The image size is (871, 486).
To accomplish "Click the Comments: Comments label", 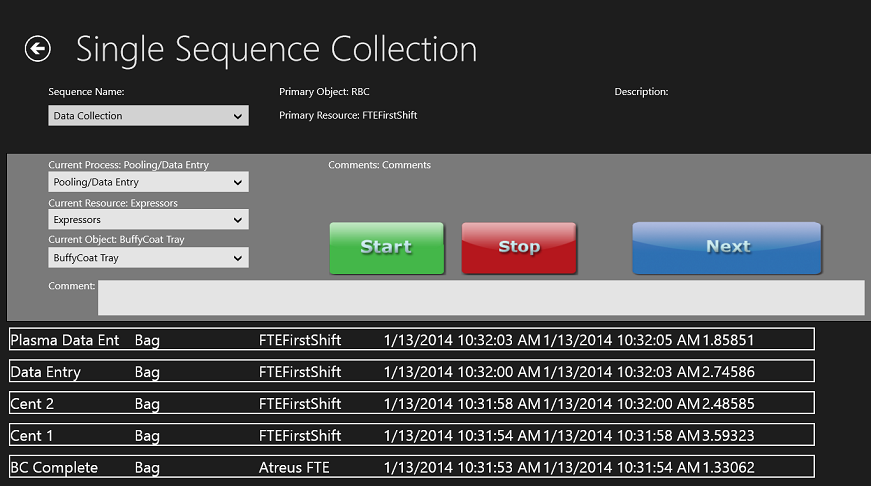I will (379, 165).
